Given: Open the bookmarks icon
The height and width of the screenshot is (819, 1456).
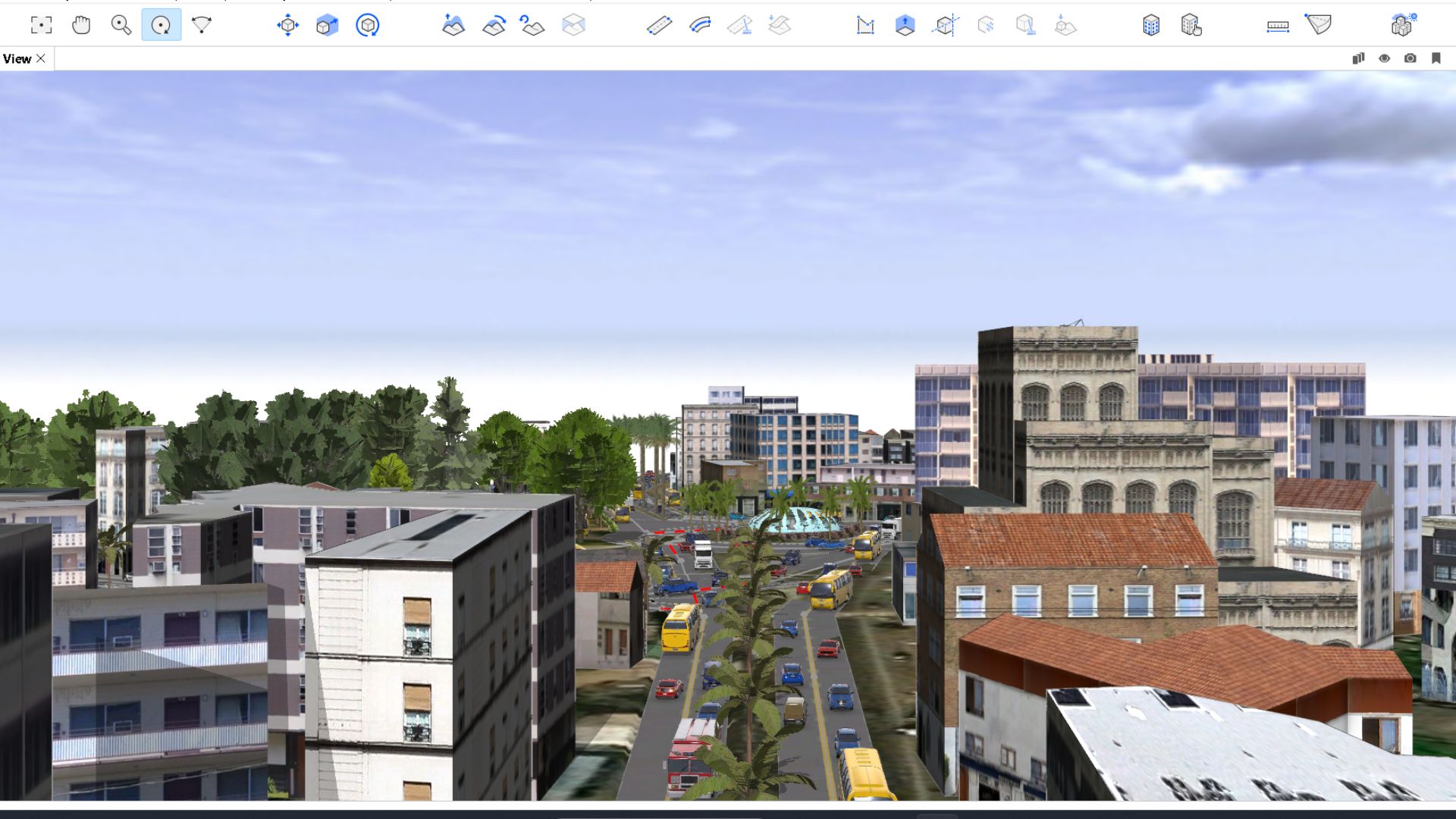Looking at the screenshot, I should click(x=1436, y=58).
